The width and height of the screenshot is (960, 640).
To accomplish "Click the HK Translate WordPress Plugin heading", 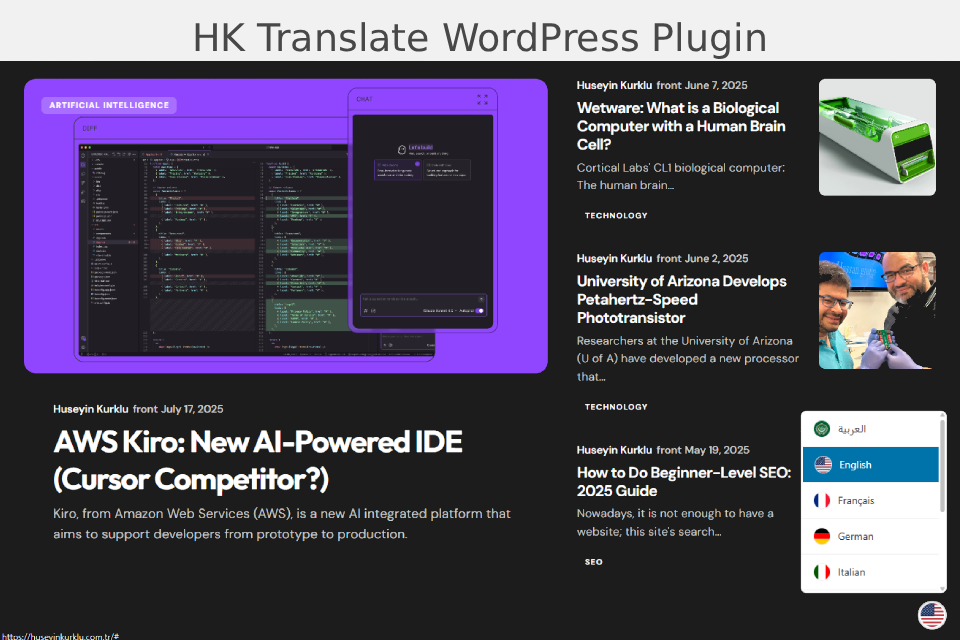I will pyautogui.click(x=480, y=37).
